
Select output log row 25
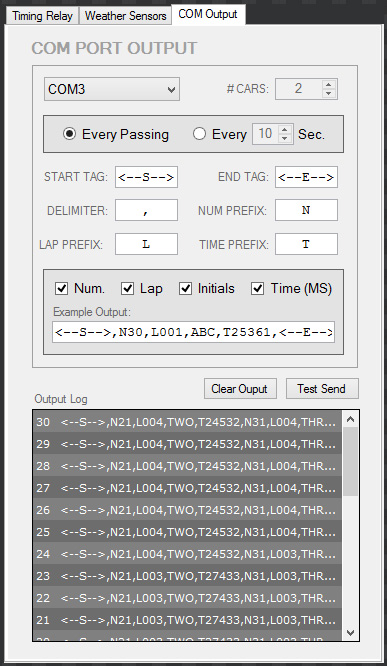tap(187, 532)
